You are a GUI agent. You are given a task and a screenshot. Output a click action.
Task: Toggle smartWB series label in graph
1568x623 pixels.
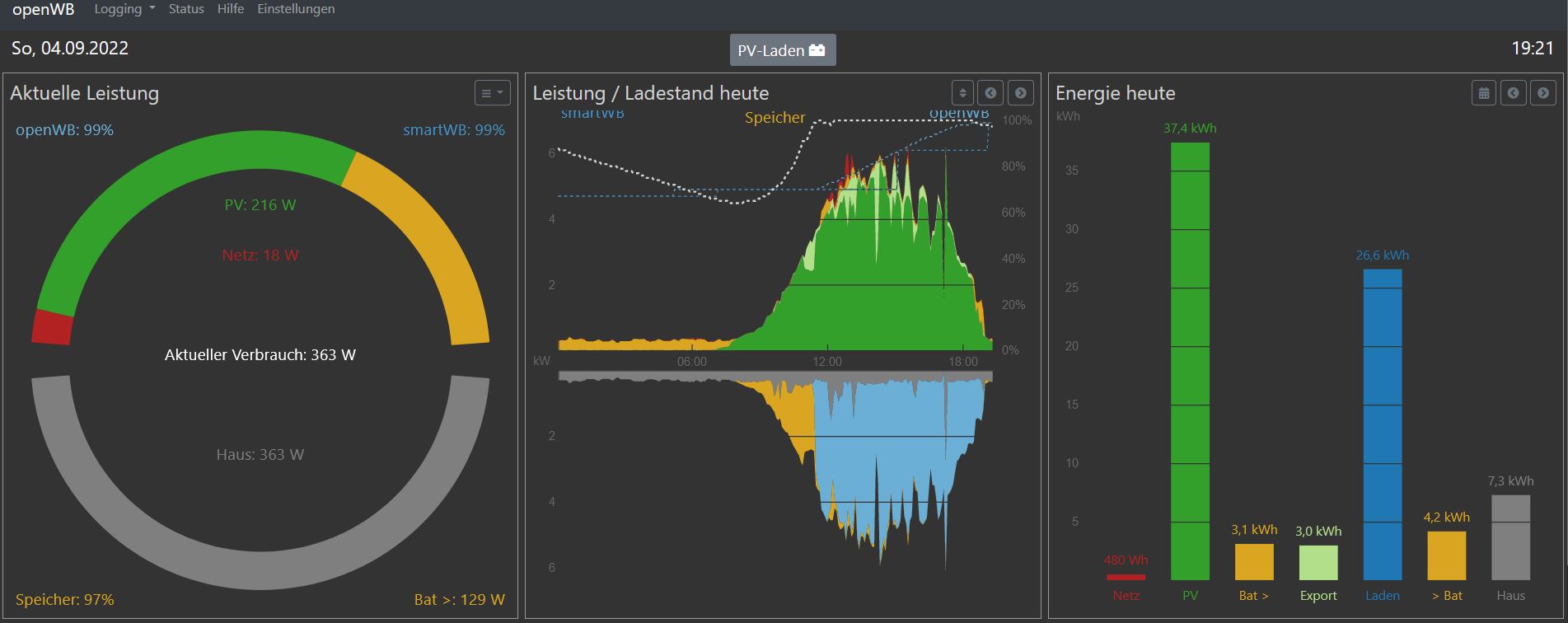pos(592,115)
